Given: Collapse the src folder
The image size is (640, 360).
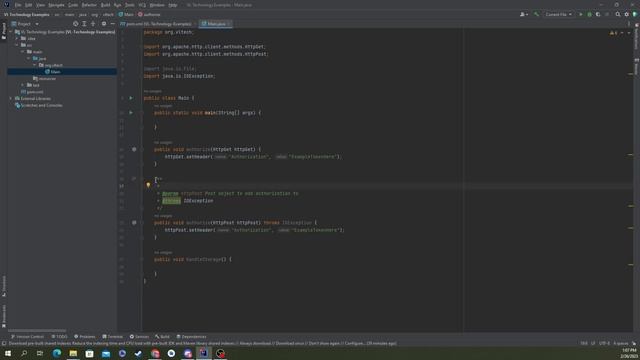Looking at the screenshot, I should pyautogui.click(x=17, y=45).
